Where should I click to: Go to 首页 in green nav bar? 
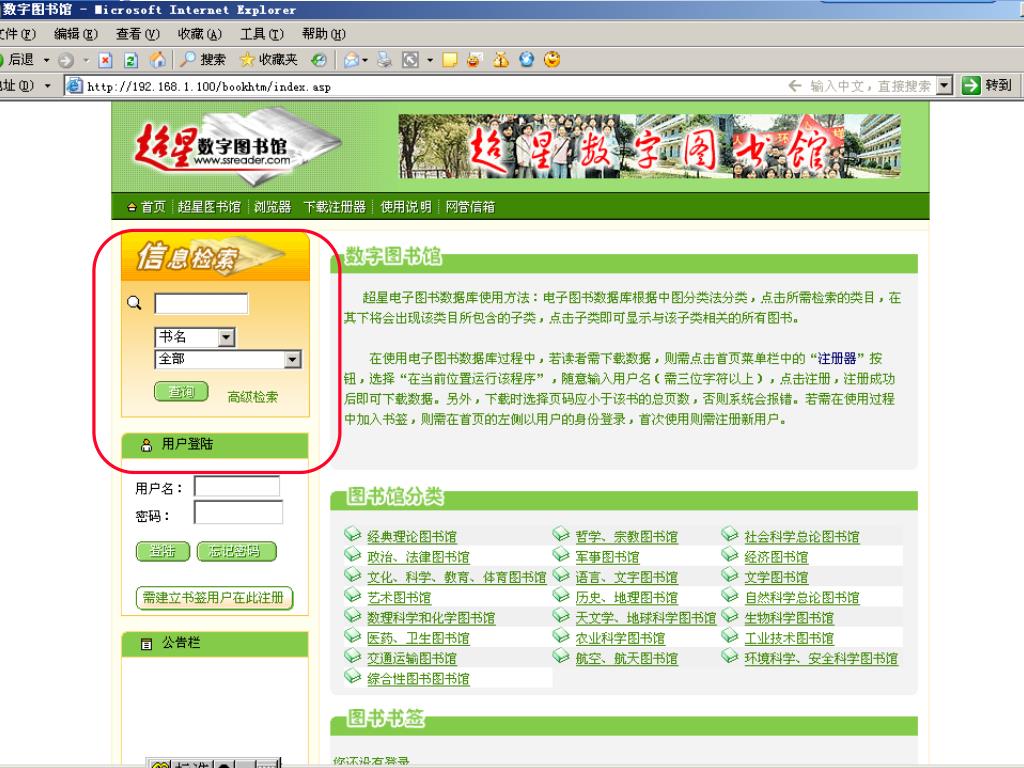[x=153, y=207]
